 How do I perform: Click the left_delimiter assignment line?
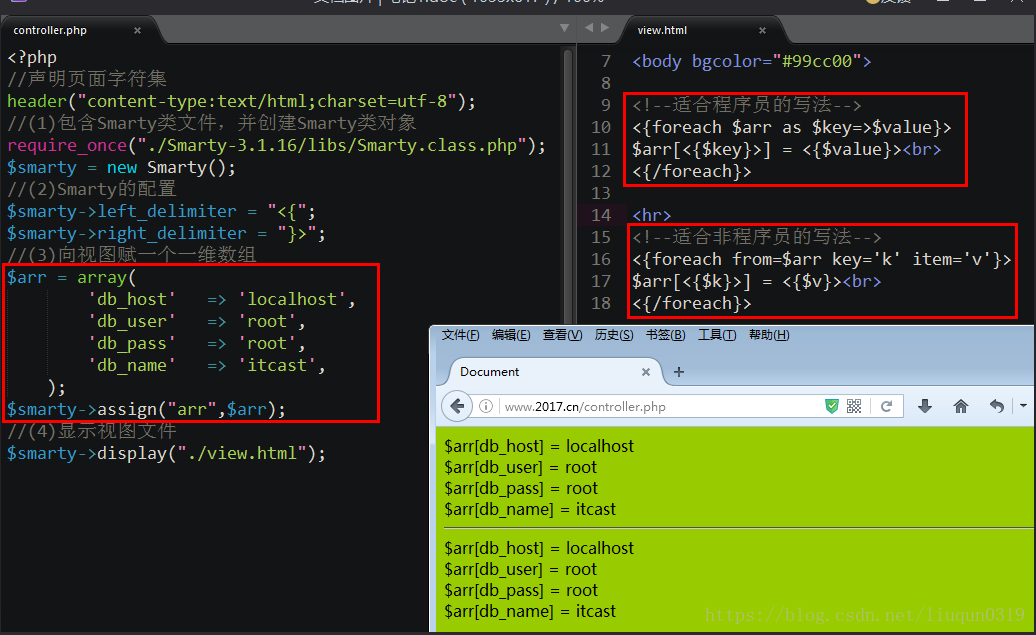click(161, 211)
